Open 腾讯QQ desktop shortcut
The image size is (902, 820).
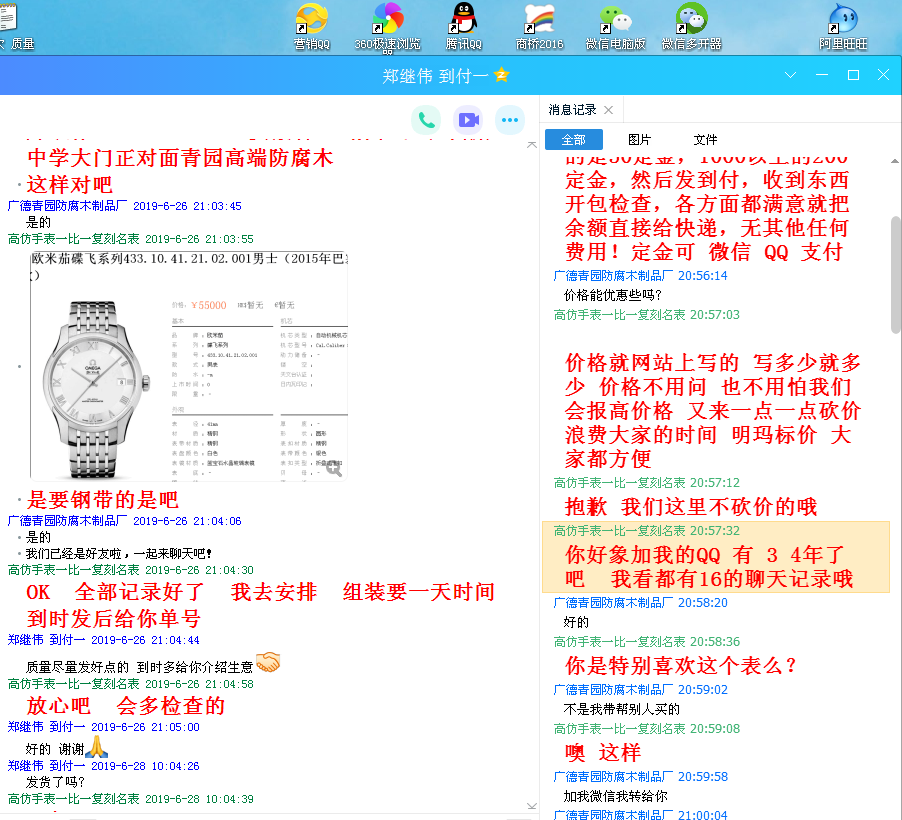pyautogui.click(x=463, y=20)
